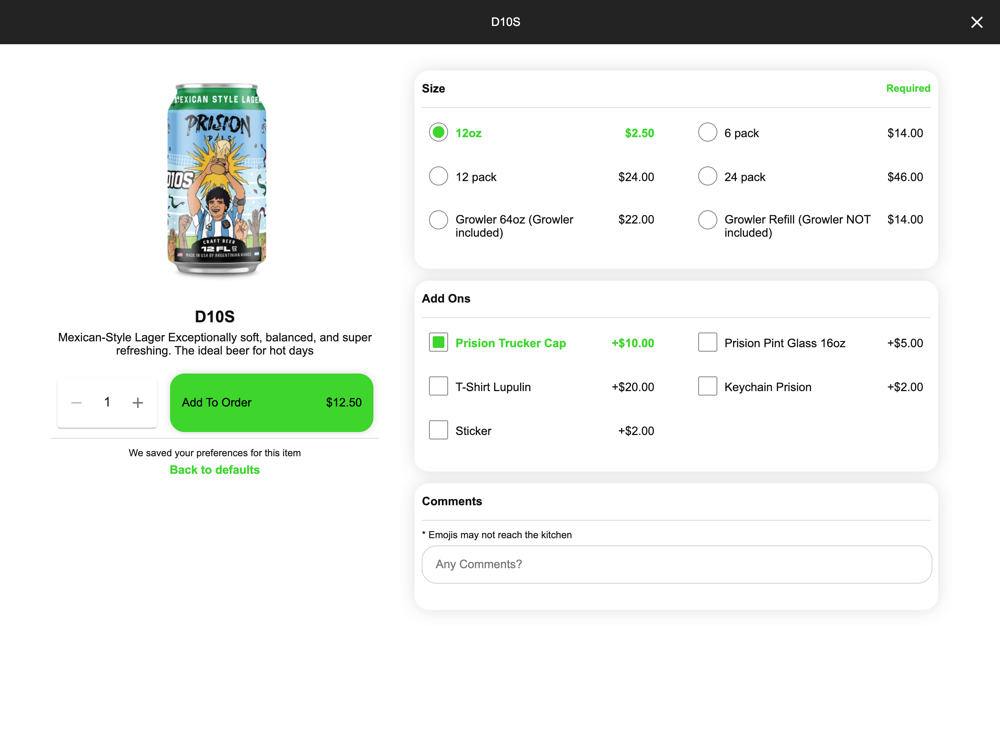This screenshot has height=750, width=1000.
Task: Click the Any Comments? input field
Action: tap(677, 564)
